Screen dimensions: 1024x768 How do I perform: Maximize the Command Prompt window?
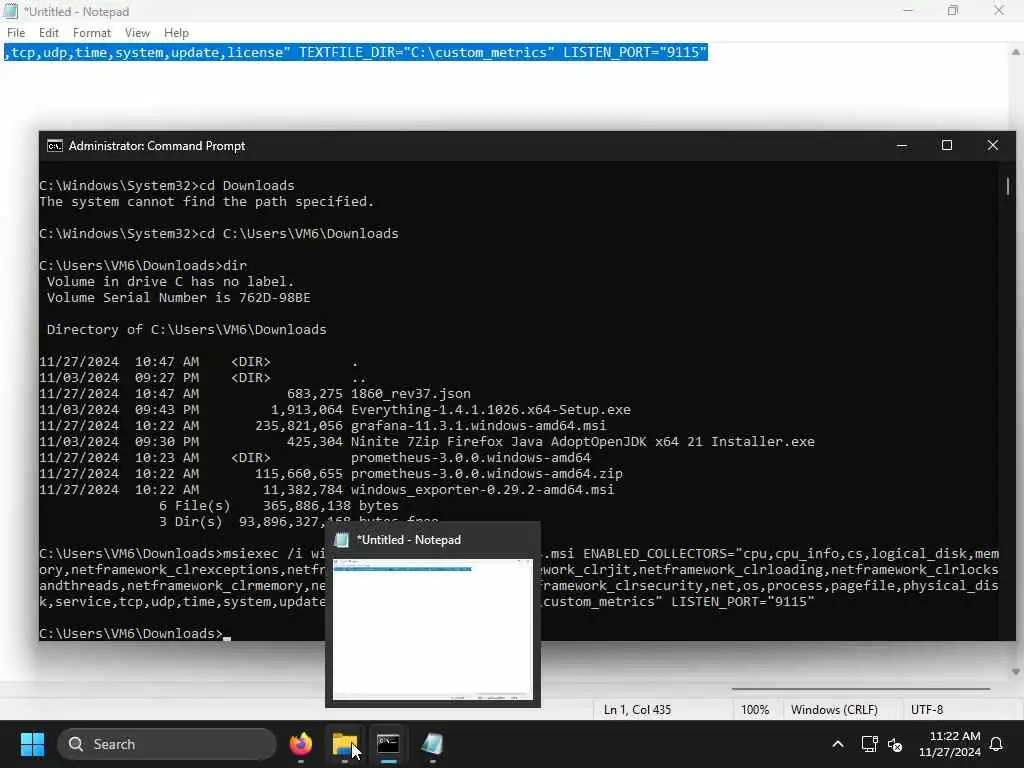click(947, 146)
